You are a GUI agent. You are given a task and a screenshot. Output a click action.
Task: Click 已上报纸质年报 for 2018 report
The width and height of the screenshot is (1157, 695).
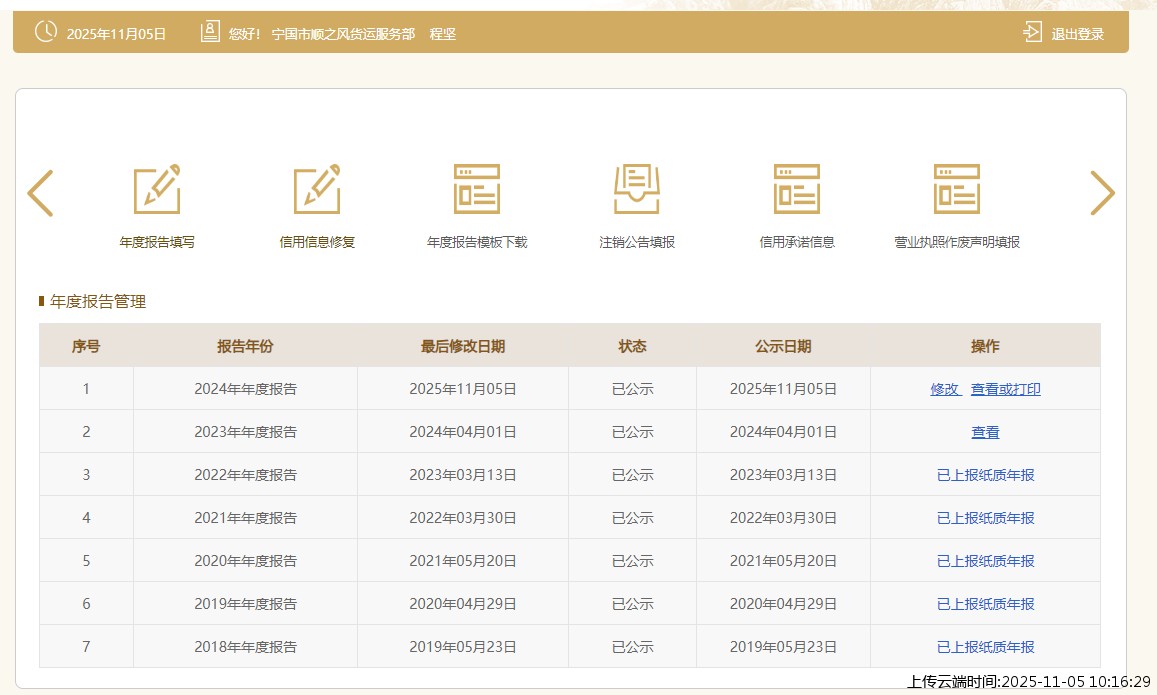tap(985, 647)
